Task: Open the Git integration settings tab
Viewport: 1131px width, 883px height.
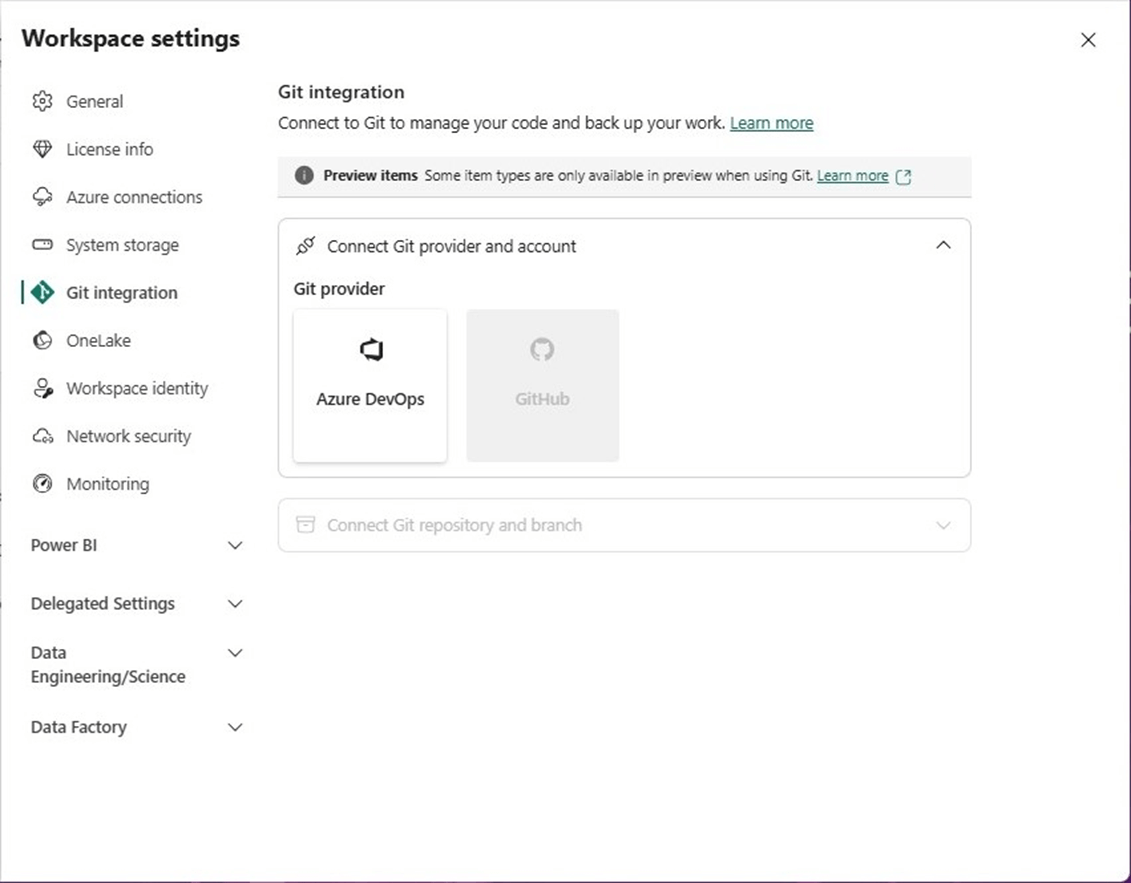Action: (121, 293)
